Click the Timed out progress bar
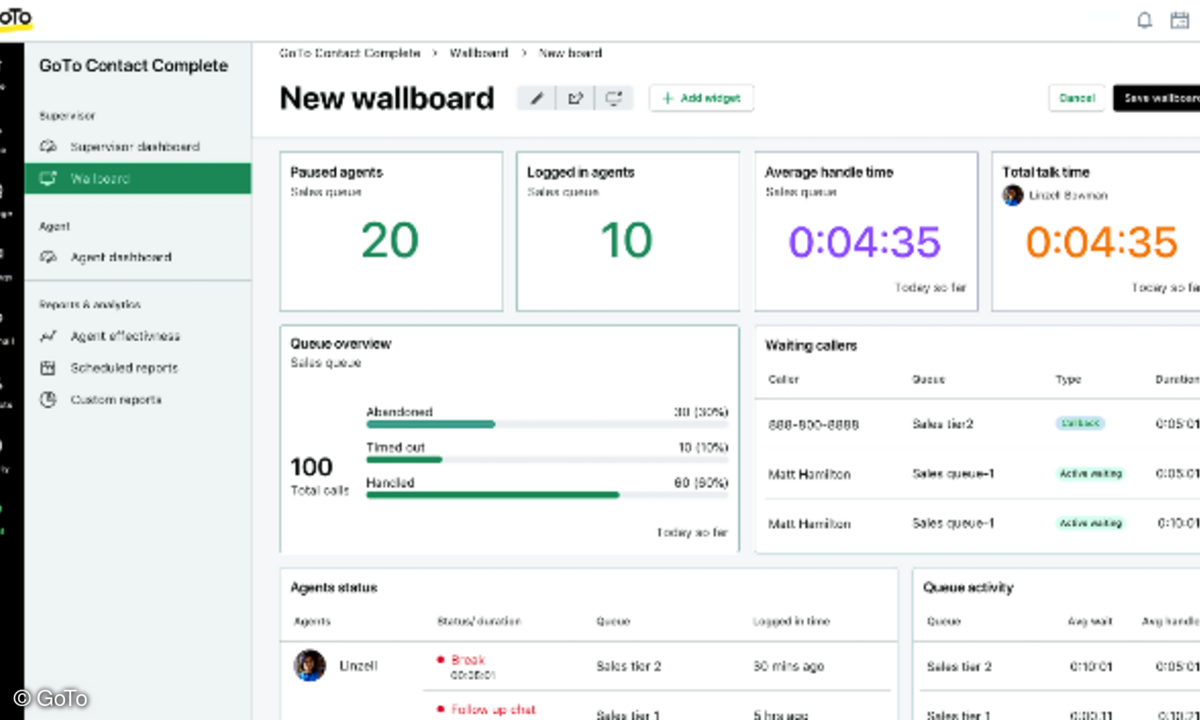Viewport: 1200px width, 720px height. (x=547, y=459)
